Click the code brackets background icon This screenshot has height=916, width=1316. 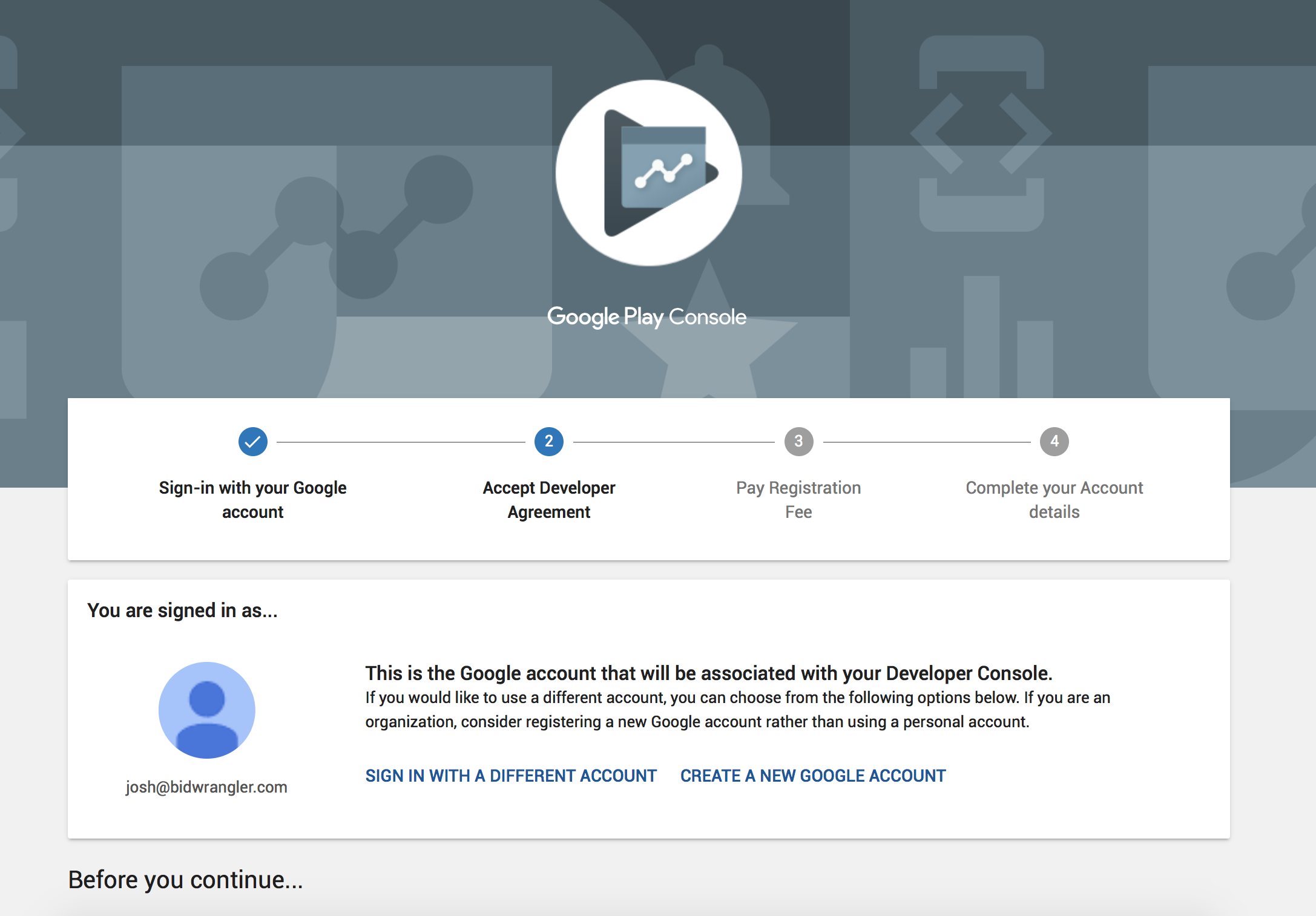click(x=981, y=133)
